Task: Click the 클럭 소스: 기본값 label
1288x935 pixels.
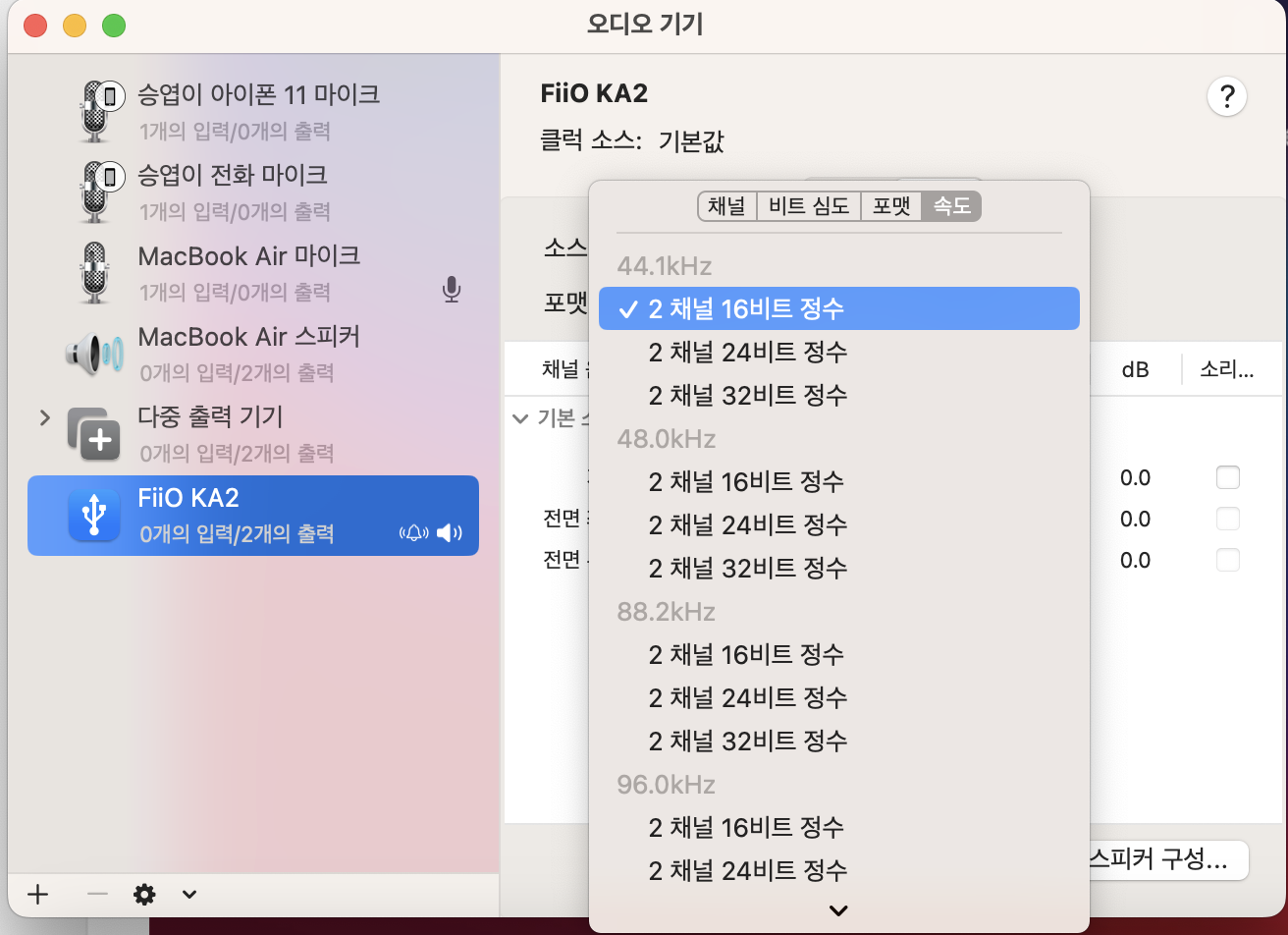Action: click(632, 141)
